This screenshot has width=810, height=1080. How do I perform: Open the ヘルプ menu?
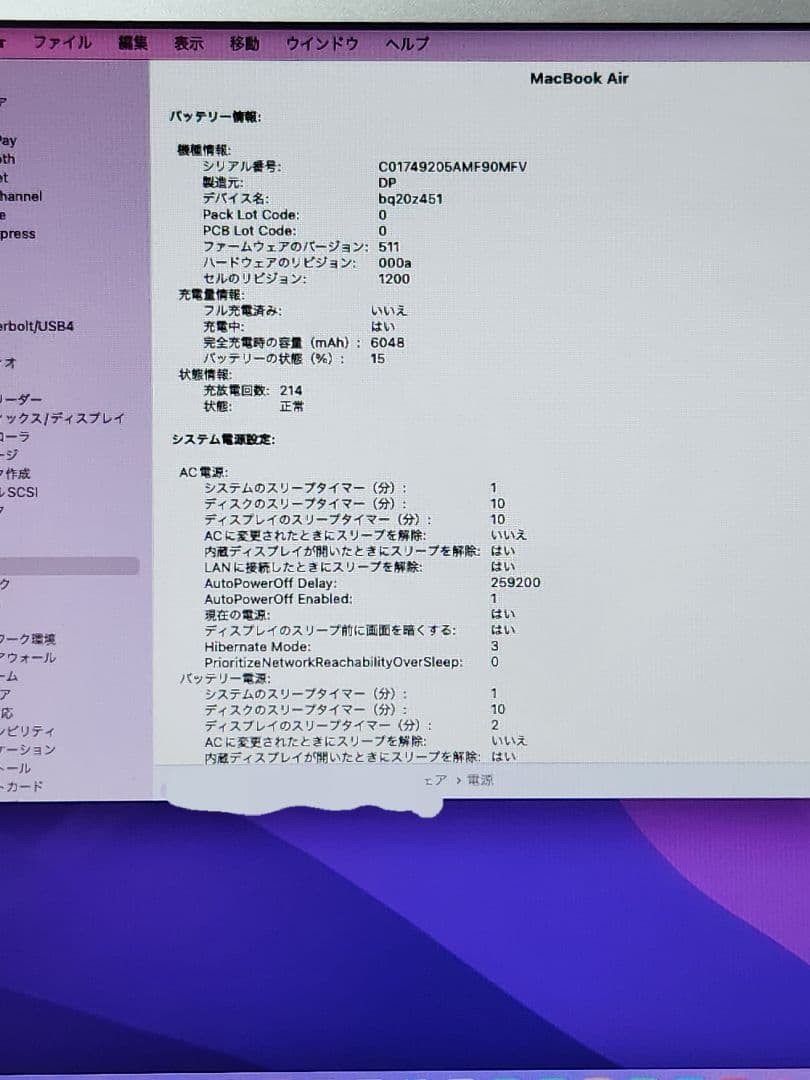tap(406, 45)
